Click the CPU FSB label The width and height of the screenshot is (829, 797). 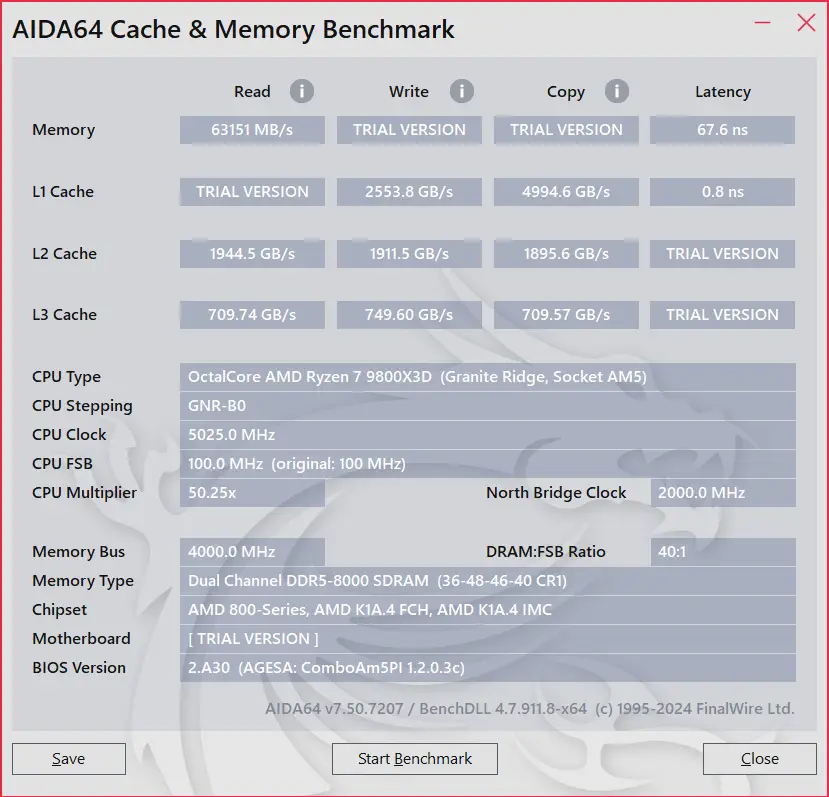click(62, 464)
